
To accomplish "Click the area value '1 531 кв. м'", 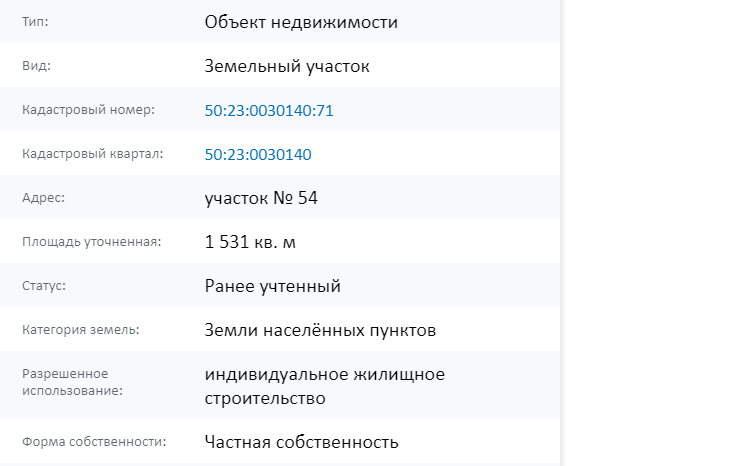I will [x=250, y=242].
